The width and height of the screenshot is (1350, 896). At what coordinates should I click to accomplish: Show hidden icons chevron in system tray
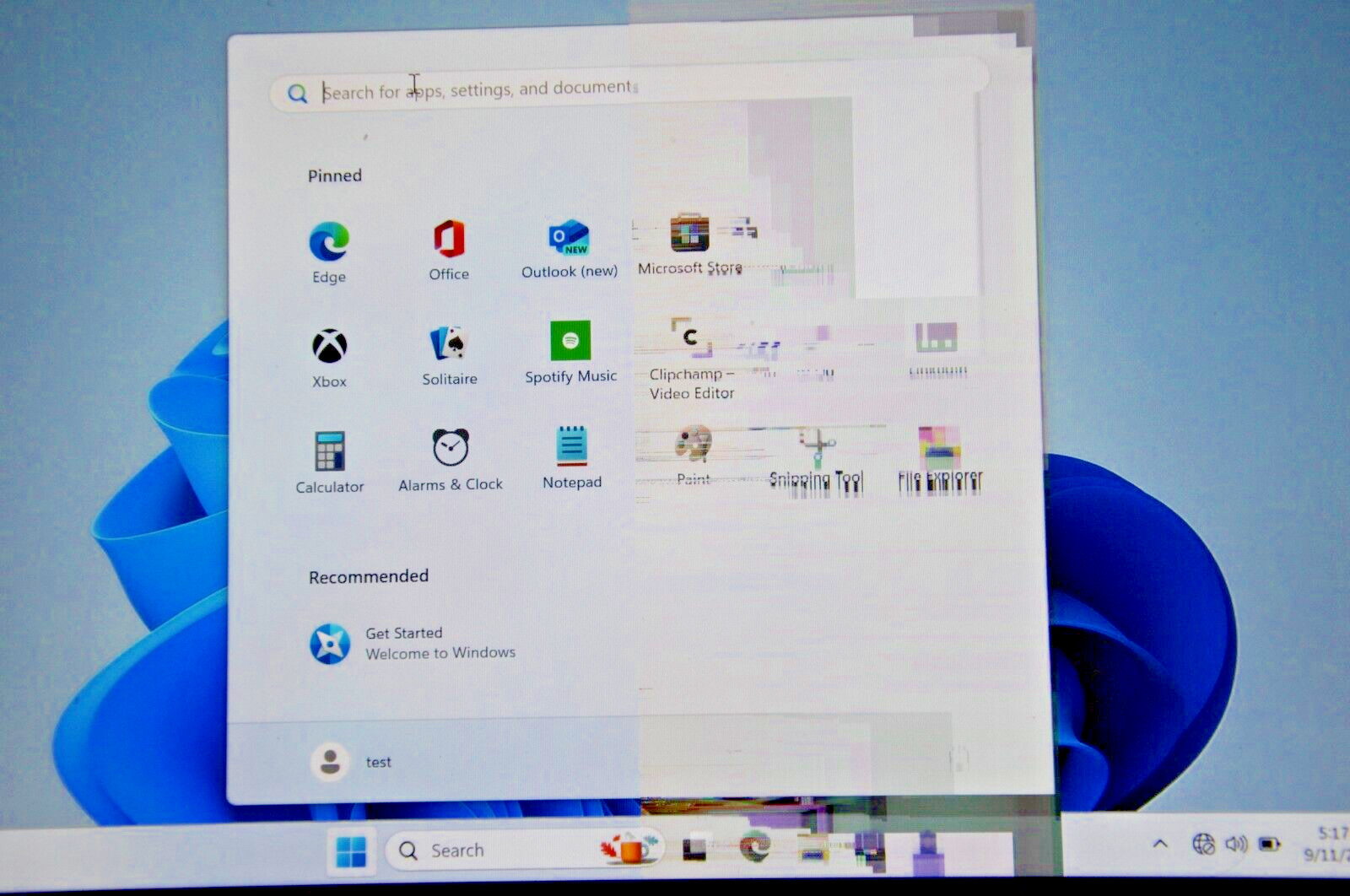click(1160, 844)
